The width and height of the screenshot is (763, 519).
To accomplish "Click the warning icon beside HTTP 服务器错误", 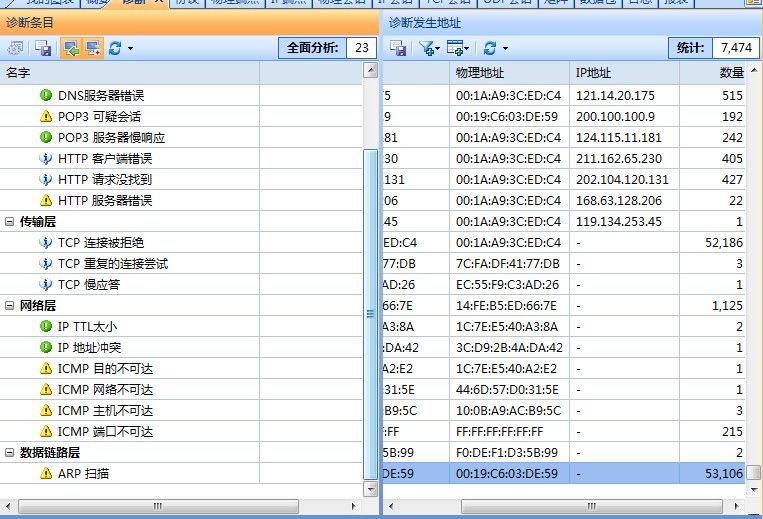I will pyautogui.click(x=46, y=200).
